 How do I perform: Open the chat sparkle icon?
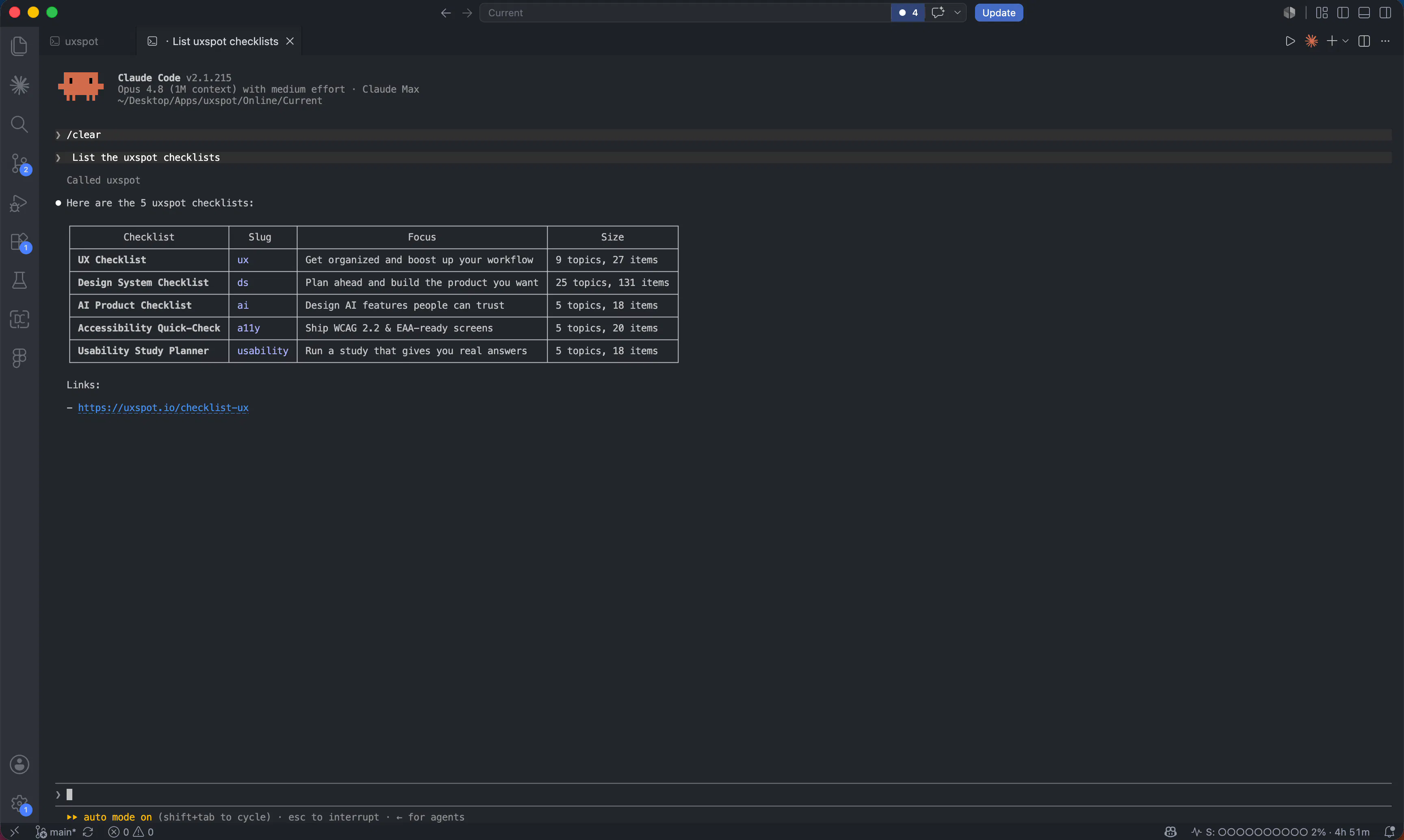[x=938, y=13]
